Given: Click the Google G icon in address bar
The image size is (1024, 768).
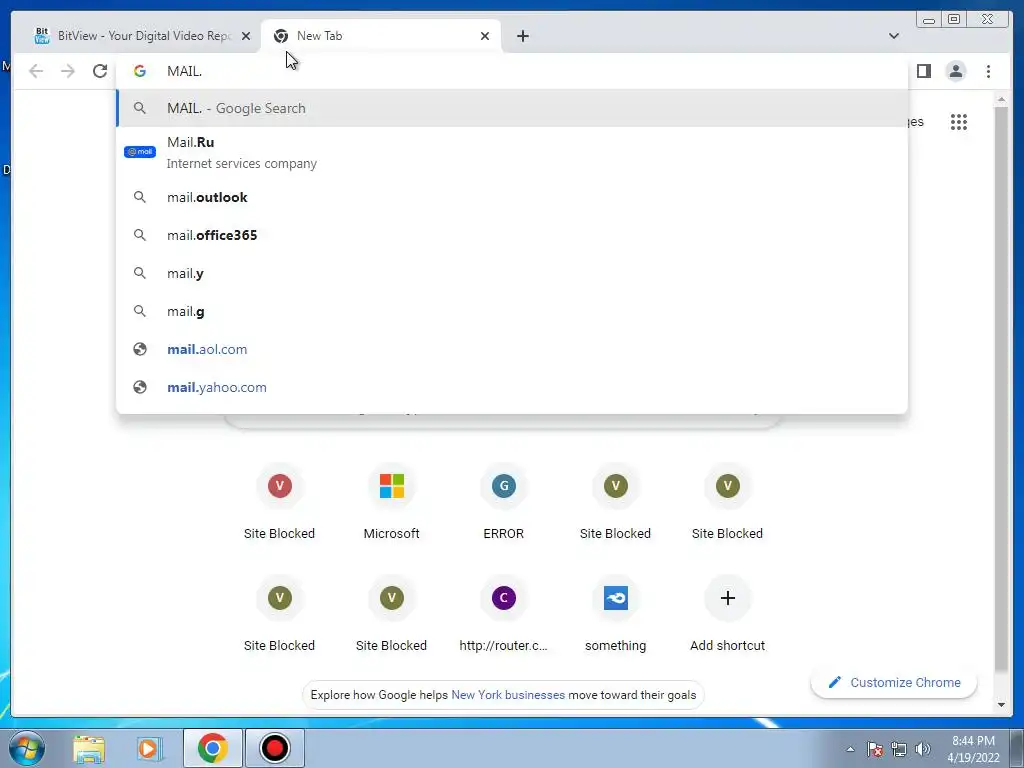Looking at the screenshot, I should coord(140,71).
